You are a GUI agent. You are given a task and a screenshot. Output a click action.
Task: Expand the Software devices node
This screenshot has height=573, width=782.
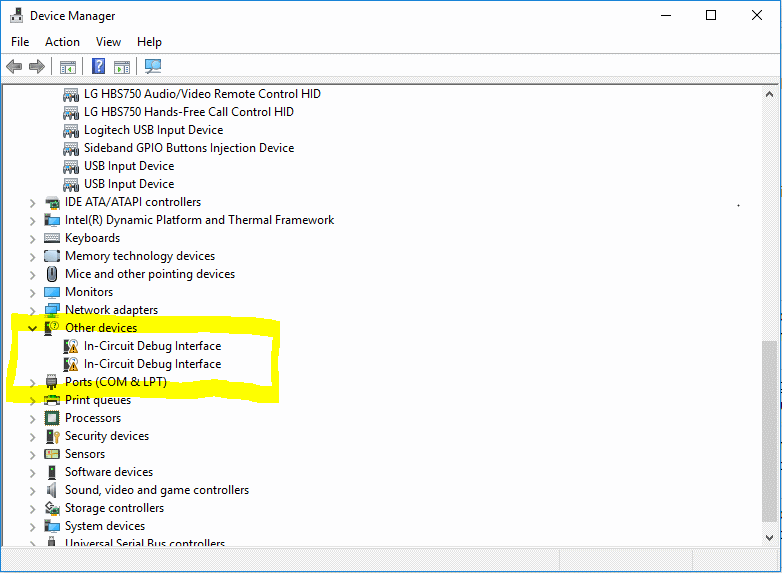click(x=32, y=473)
